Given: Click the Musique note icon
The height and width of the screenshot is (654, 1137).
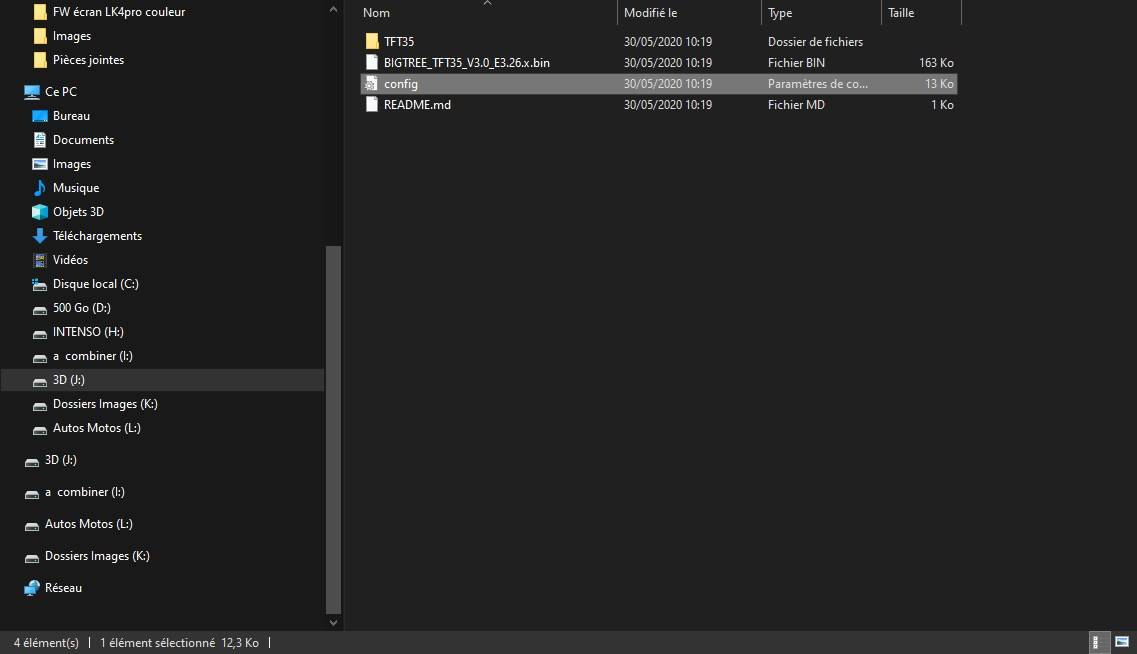Looking at the screenshot, I should click(40, 188).
